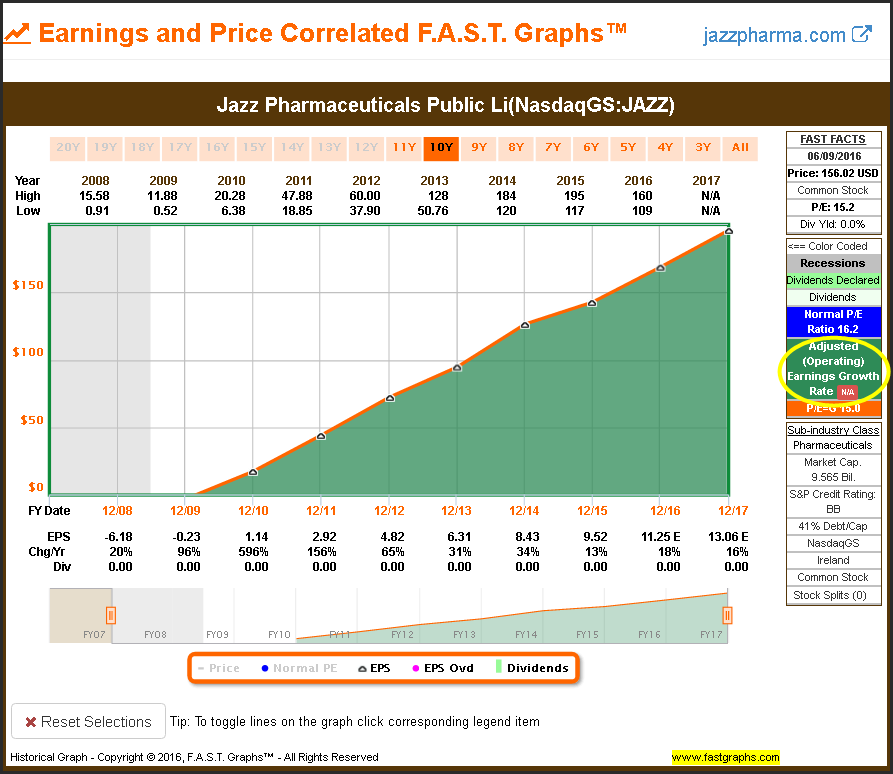Viewport: 893px width, 774px height.
Task: Click the X icon on Reset Selections
Action: 31,722
